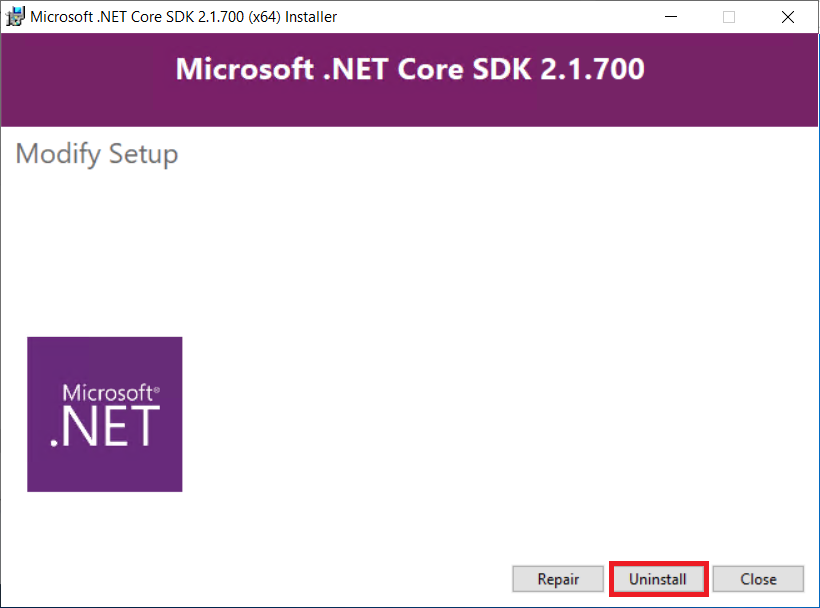Click the "Modify Setup" heading text
820x608 pixels.
pos(97,154)
